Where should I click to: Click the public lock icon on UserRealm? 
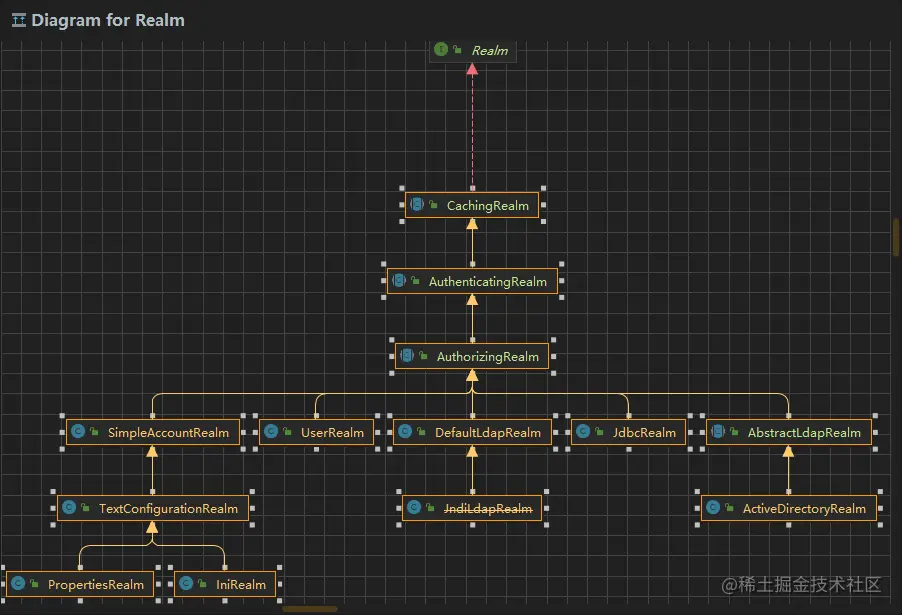point(287,431)
